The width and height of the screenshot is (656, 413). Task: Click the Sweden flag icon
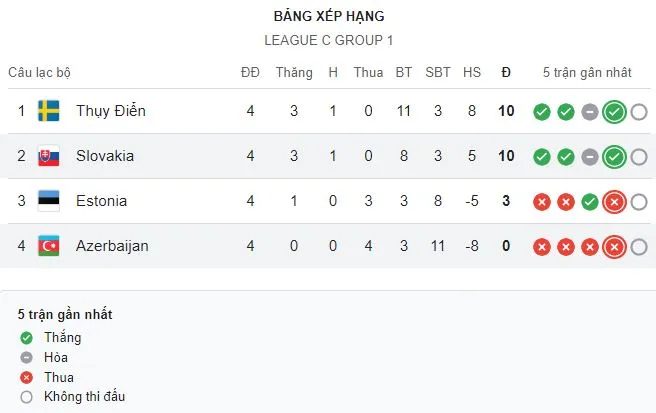pyautogui.click(x=49, y=111)
